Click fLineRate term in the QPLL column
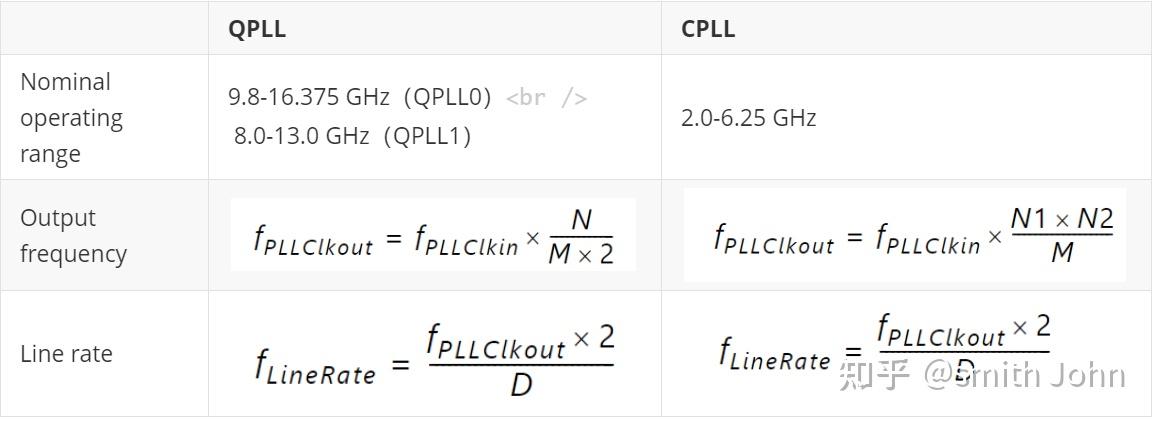This screenshot has height=421, width=1155. [315, 368]
